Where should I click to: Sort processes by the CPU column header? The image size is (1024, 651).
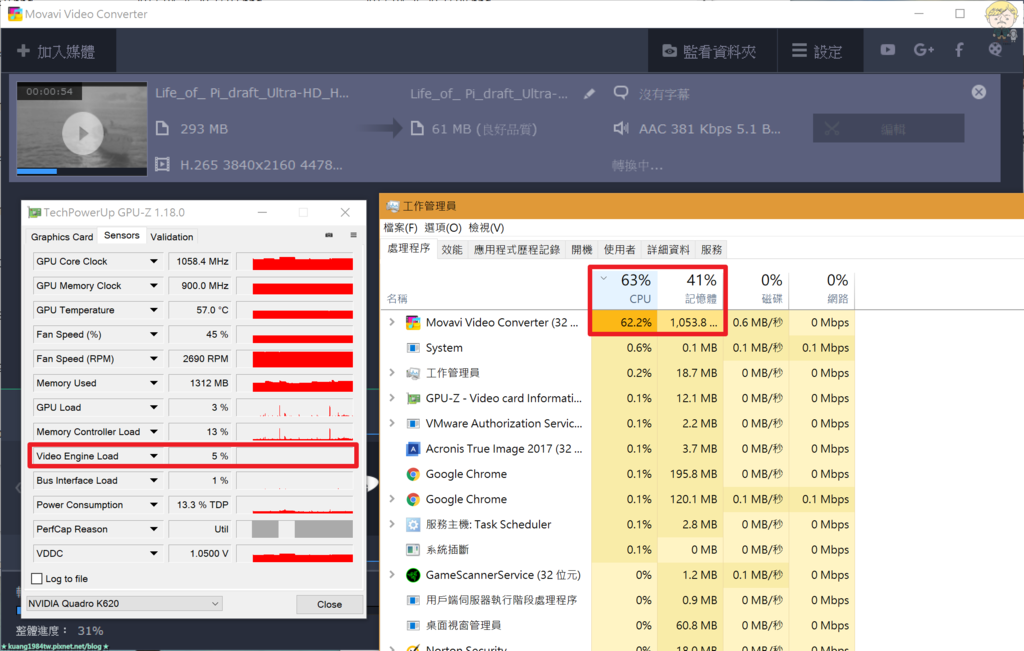point(625,288)
